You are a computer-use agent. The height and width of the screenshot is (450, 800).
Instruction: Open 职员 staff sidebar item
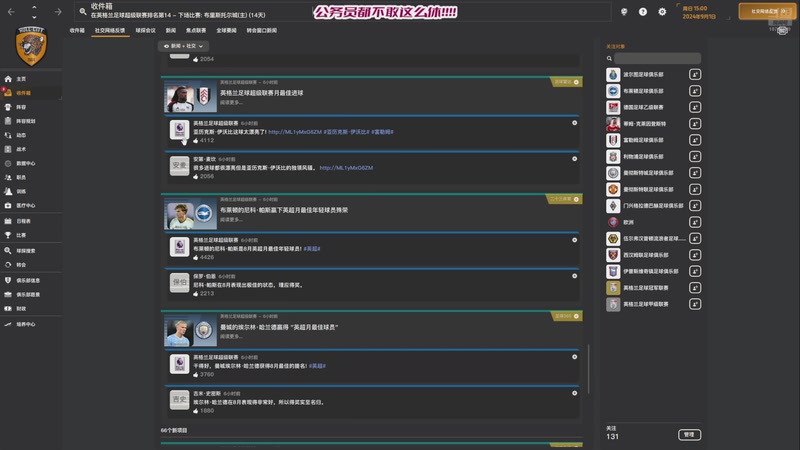pyautogui.click(x=20, y=177)
